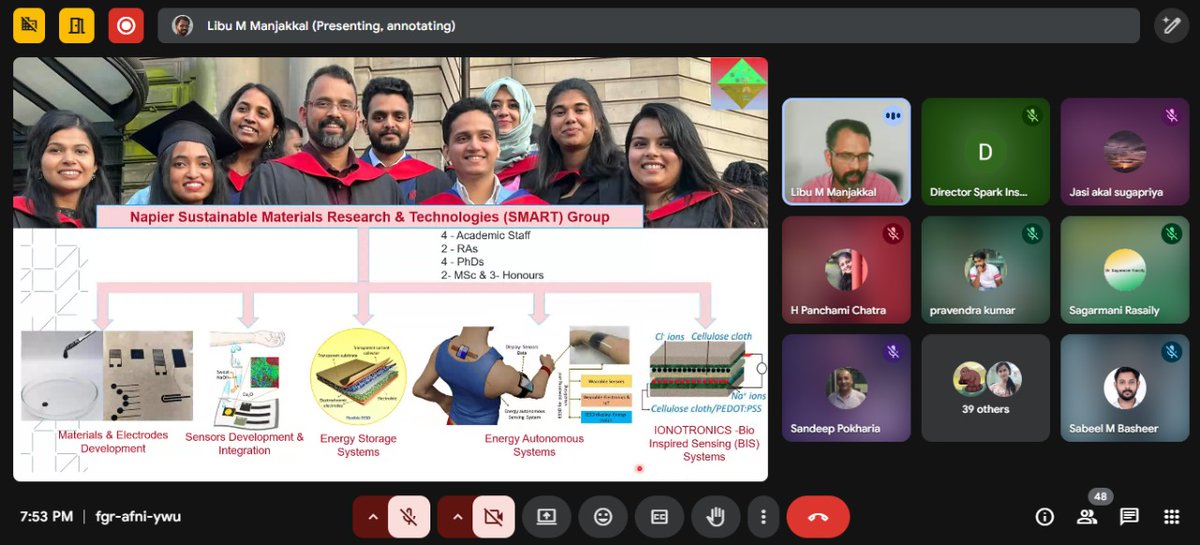Open the activities grid icon
The width and height of the screenshot is (1200, 545).
tap(1172, 517)
